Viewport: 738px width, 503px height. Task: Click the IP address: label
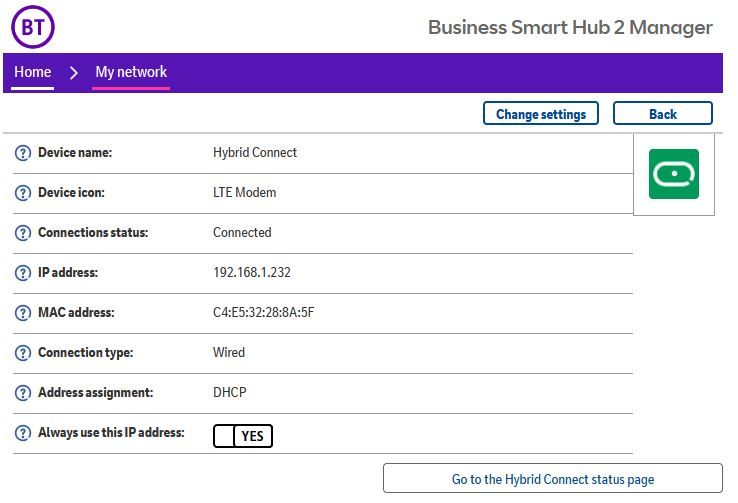pyautogui.click(x=68, y=272)
